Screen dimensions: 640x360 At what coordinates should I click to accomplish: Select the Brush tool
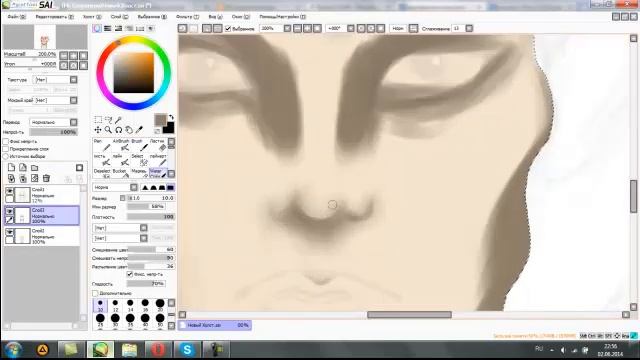pos(139,144)
